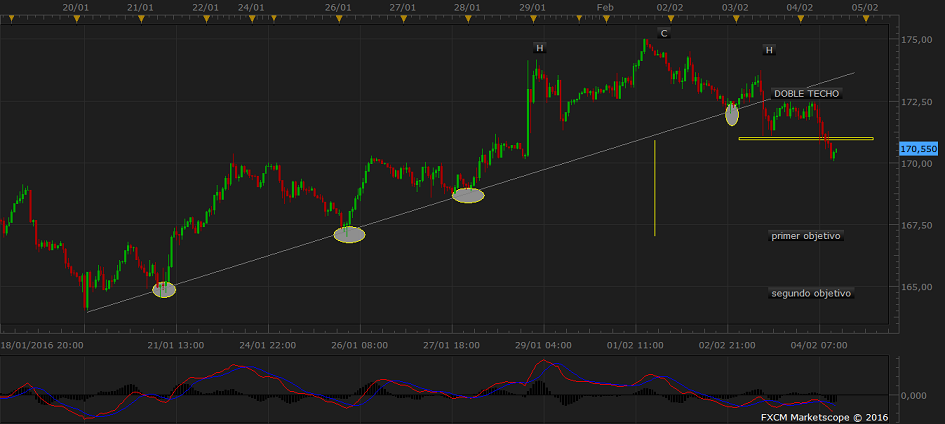Click the triangle marker under the 26/01 date
This screenshot has width=945, height=424.
pos(340,19)
